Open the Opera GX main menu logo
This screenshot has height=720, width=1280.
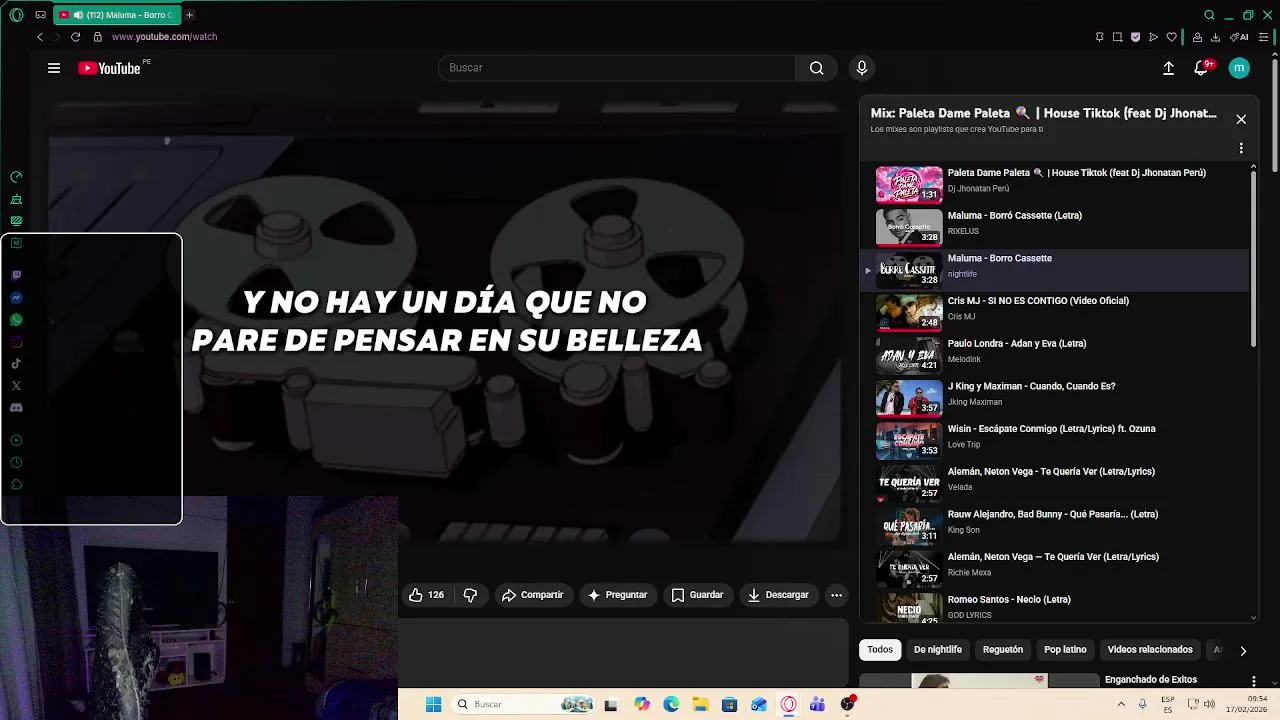16,15
